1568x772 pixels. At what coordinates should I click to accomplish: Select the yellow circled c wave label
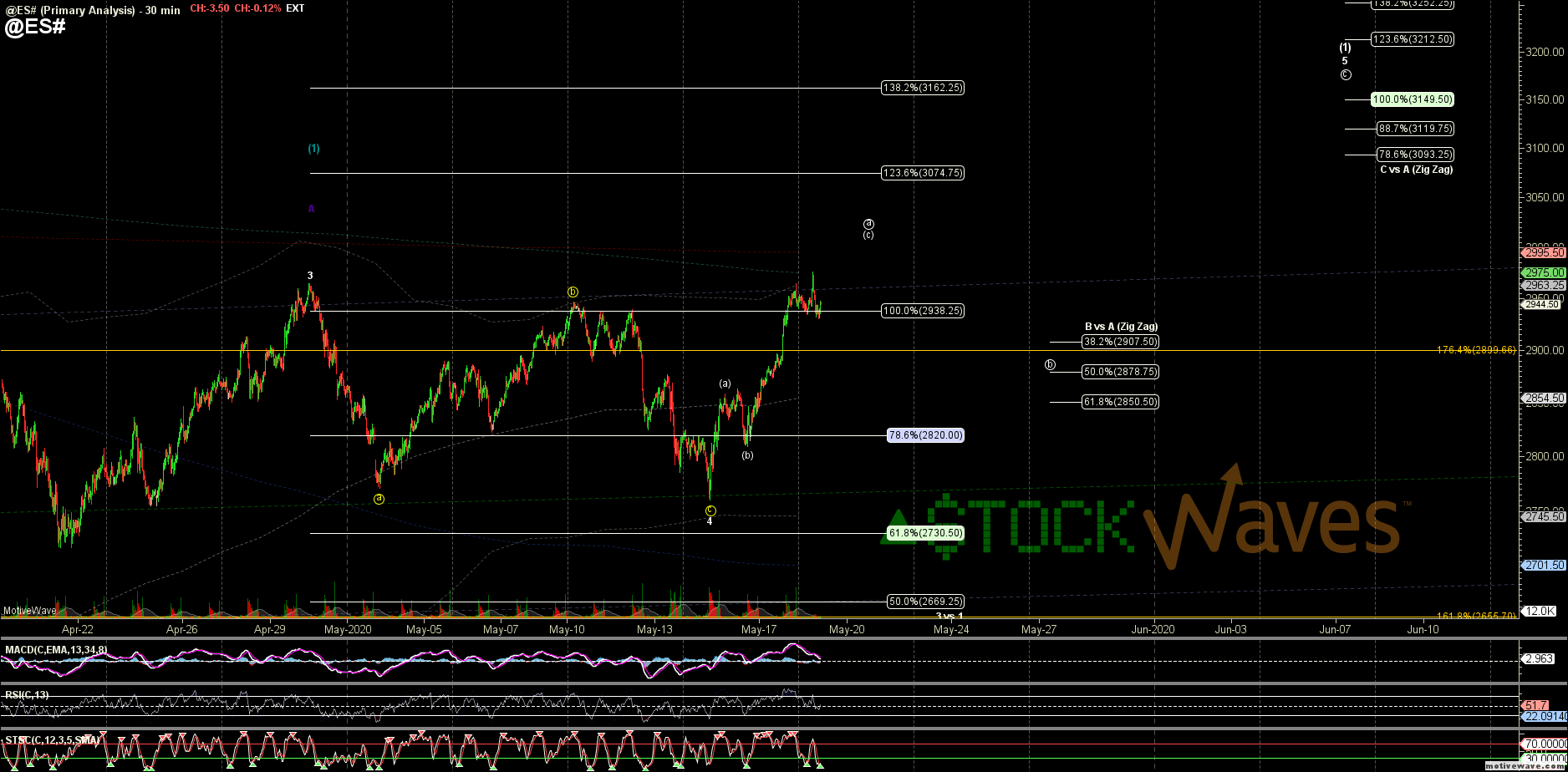[710, 510]
